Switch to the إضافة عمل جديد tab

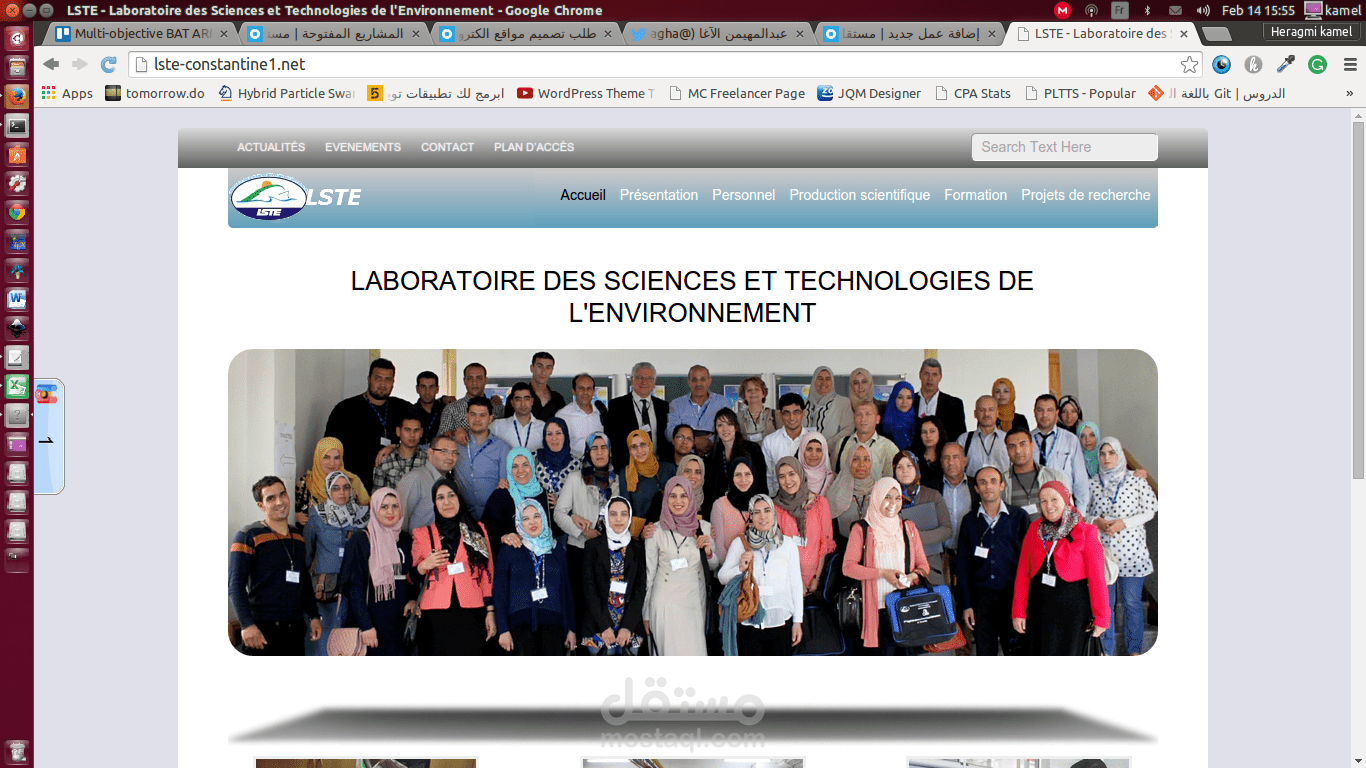911,33
